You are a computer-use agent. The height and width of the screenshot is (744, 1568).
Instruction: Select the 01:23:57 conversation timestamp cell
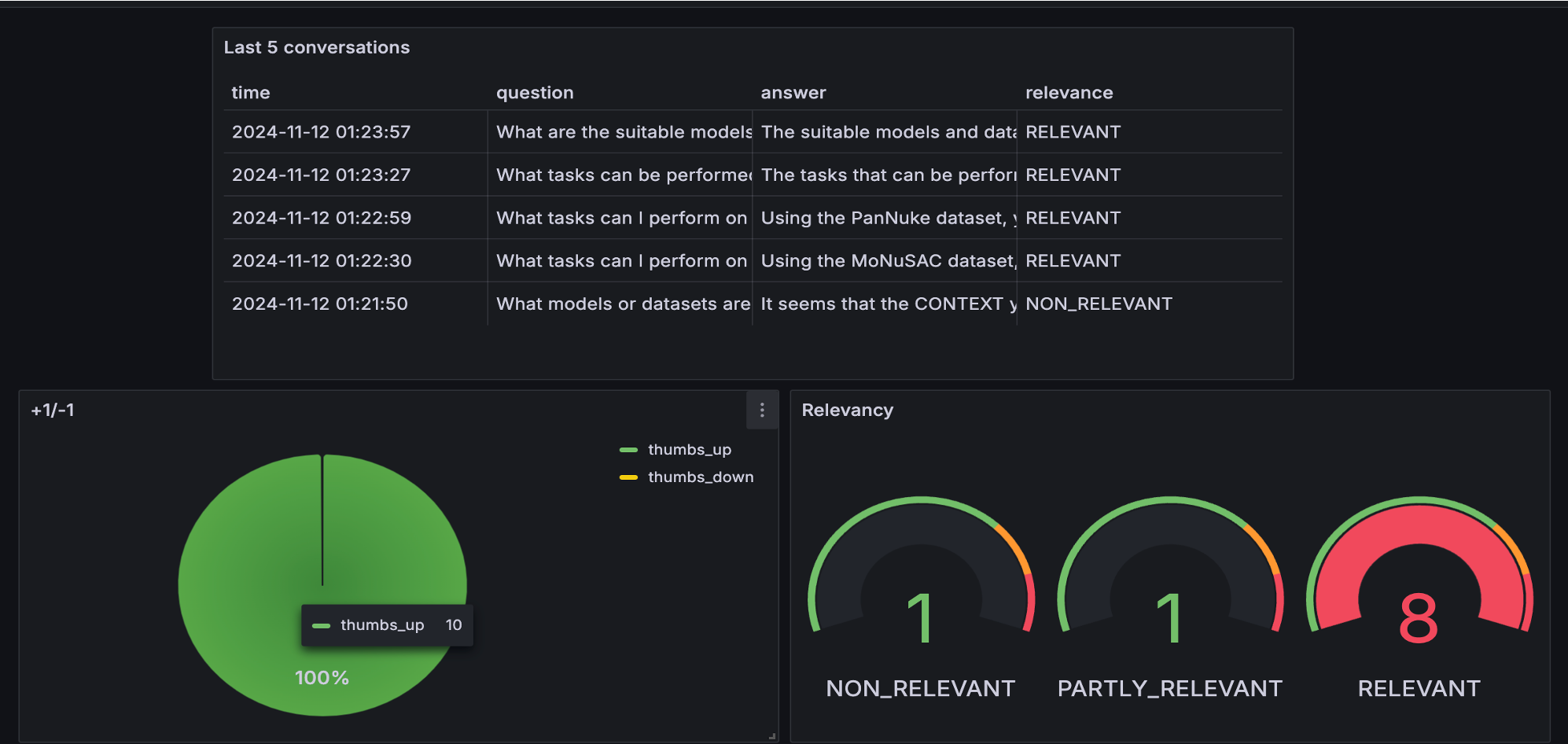[321, 132]
